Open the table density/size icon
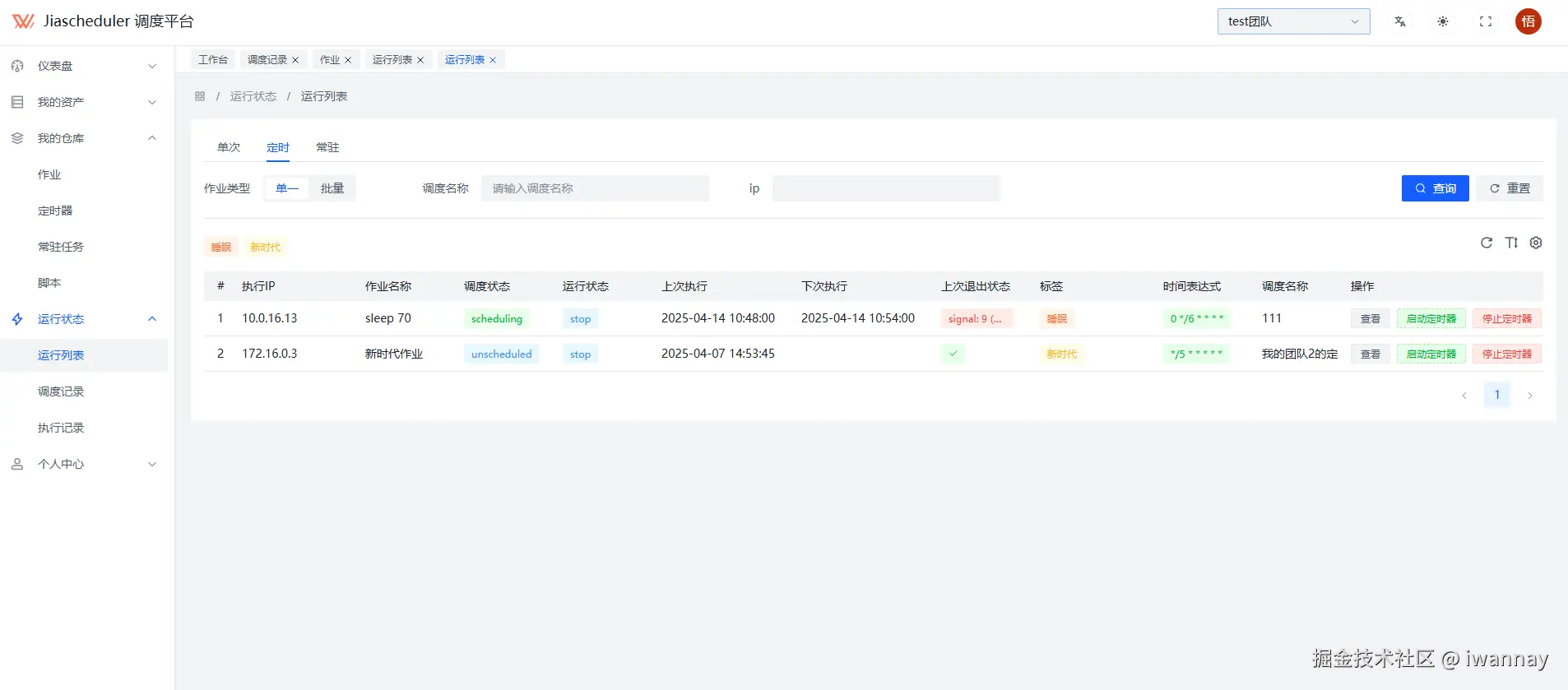 click(1511, 243)
